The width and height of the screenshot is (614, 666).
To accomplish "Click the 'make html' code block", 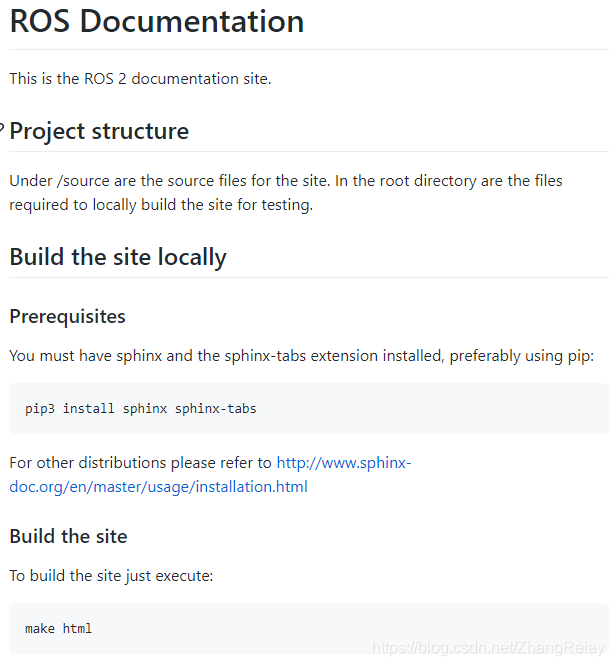I will click(309, 628).
